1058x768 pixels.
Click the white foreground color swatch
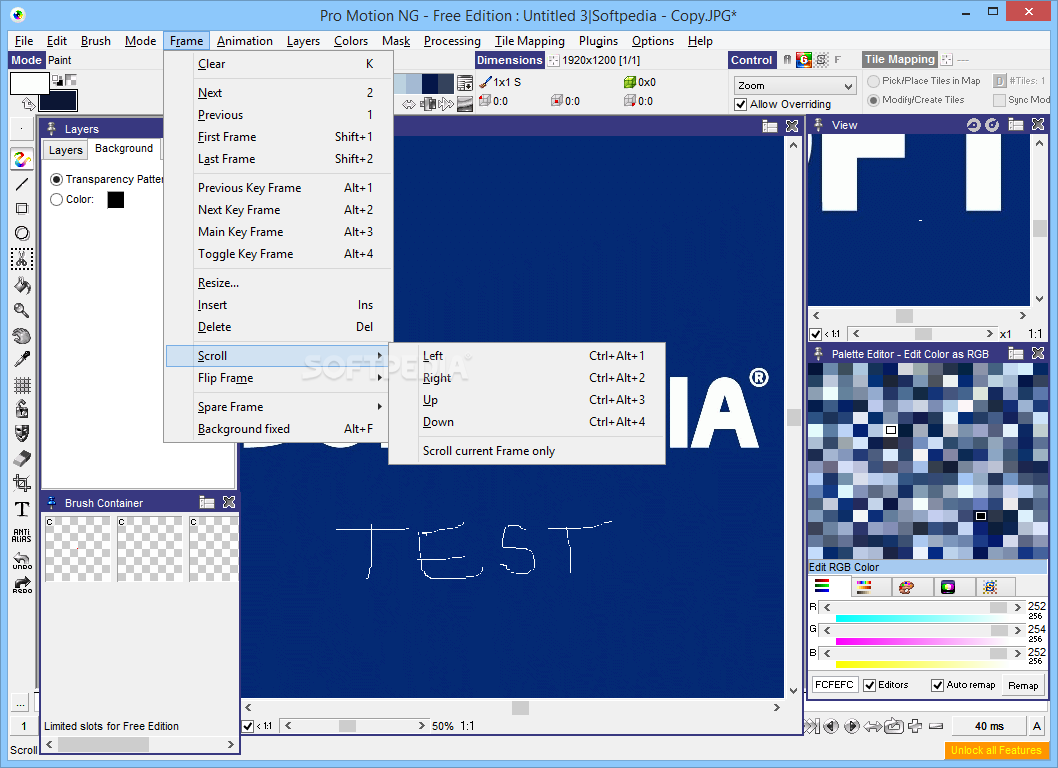29,83
